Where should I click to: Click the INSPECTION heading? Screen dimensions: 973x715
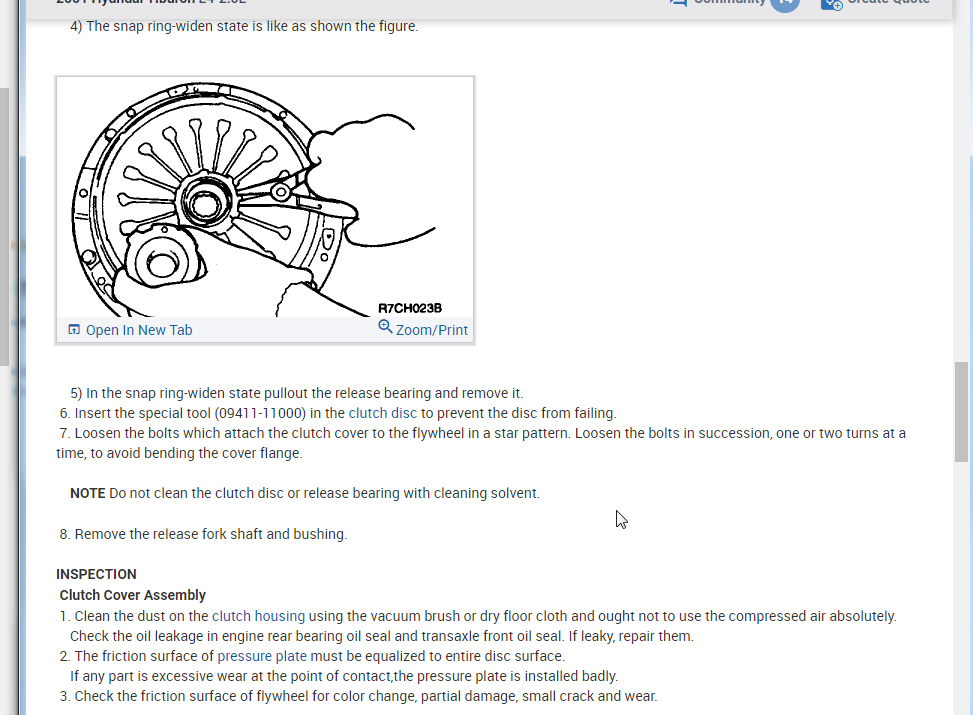click(x=96, y=574)
